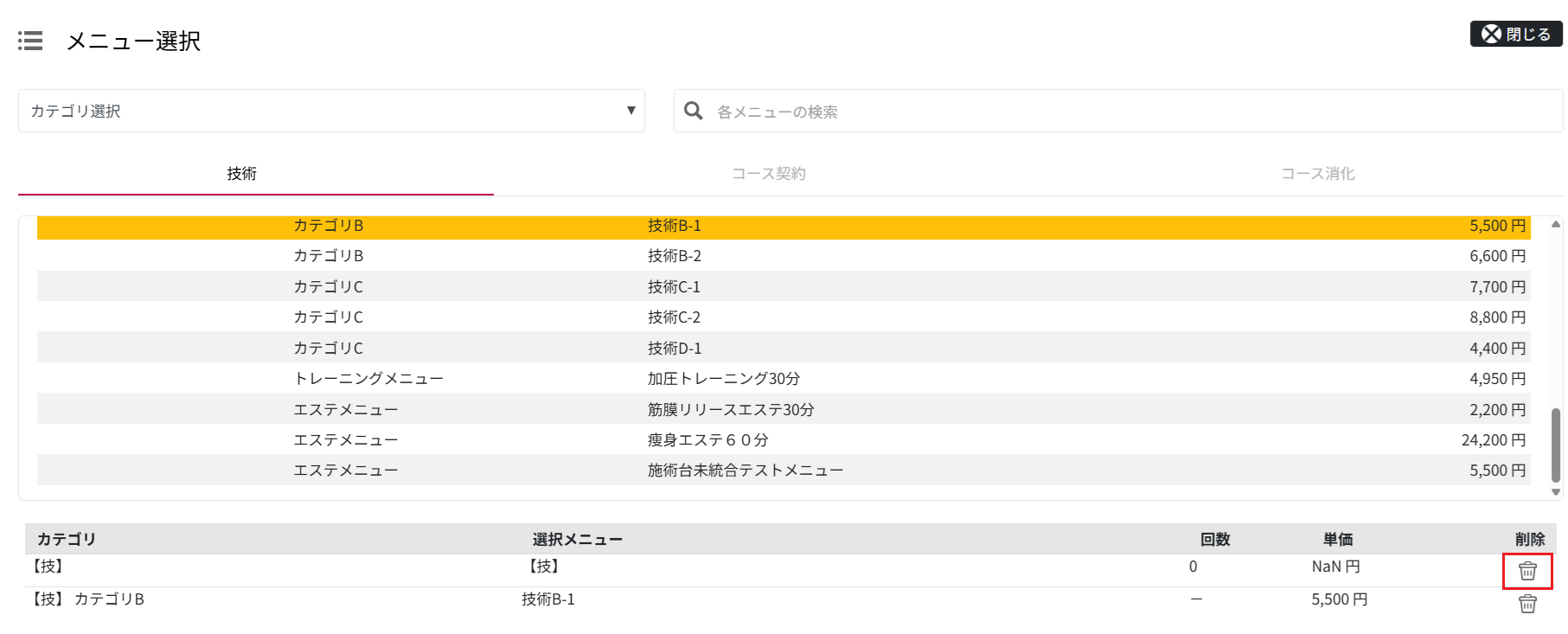
Task: Delete the empty 【技】 row with trash icon
Action: (1527, 571)
